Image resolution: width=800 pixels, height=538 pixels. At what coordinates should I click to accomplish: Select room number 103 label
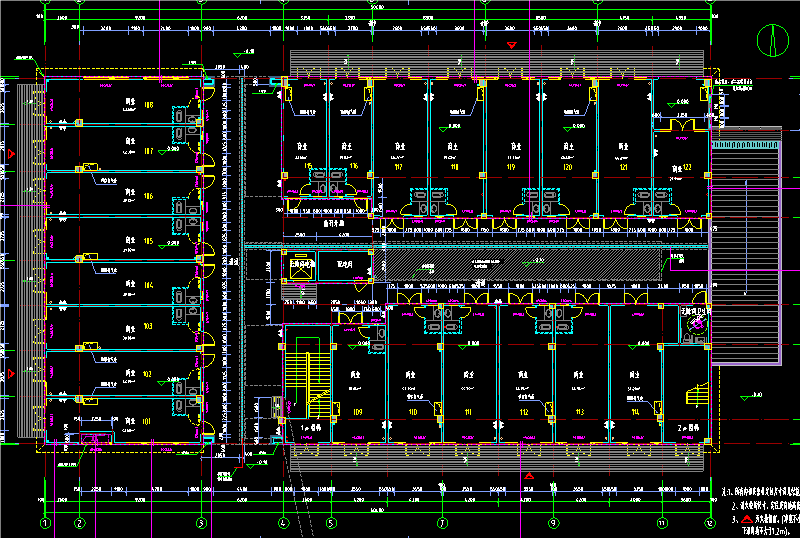tap(148, 326)
